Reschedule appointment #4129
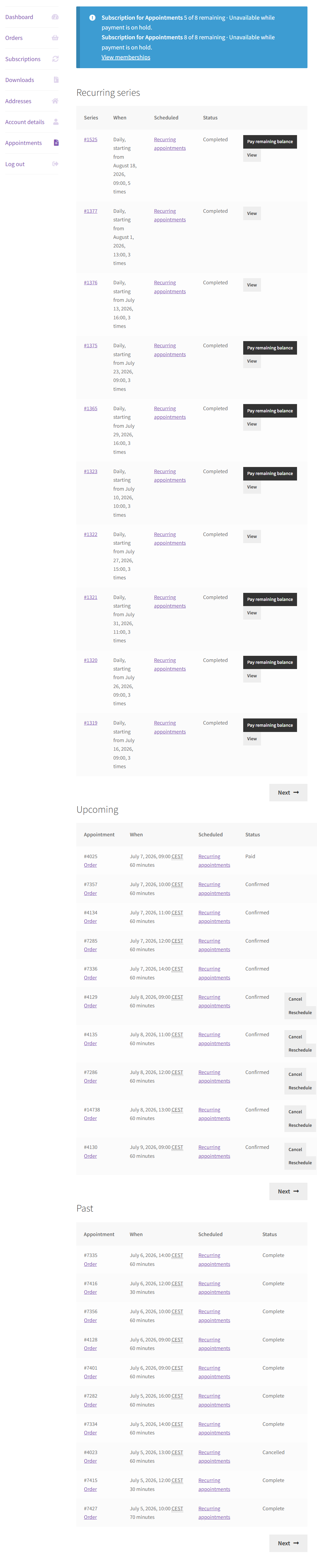This screenshot has width=317, height=1568. pyautogui.click(x=300, y=1013)
